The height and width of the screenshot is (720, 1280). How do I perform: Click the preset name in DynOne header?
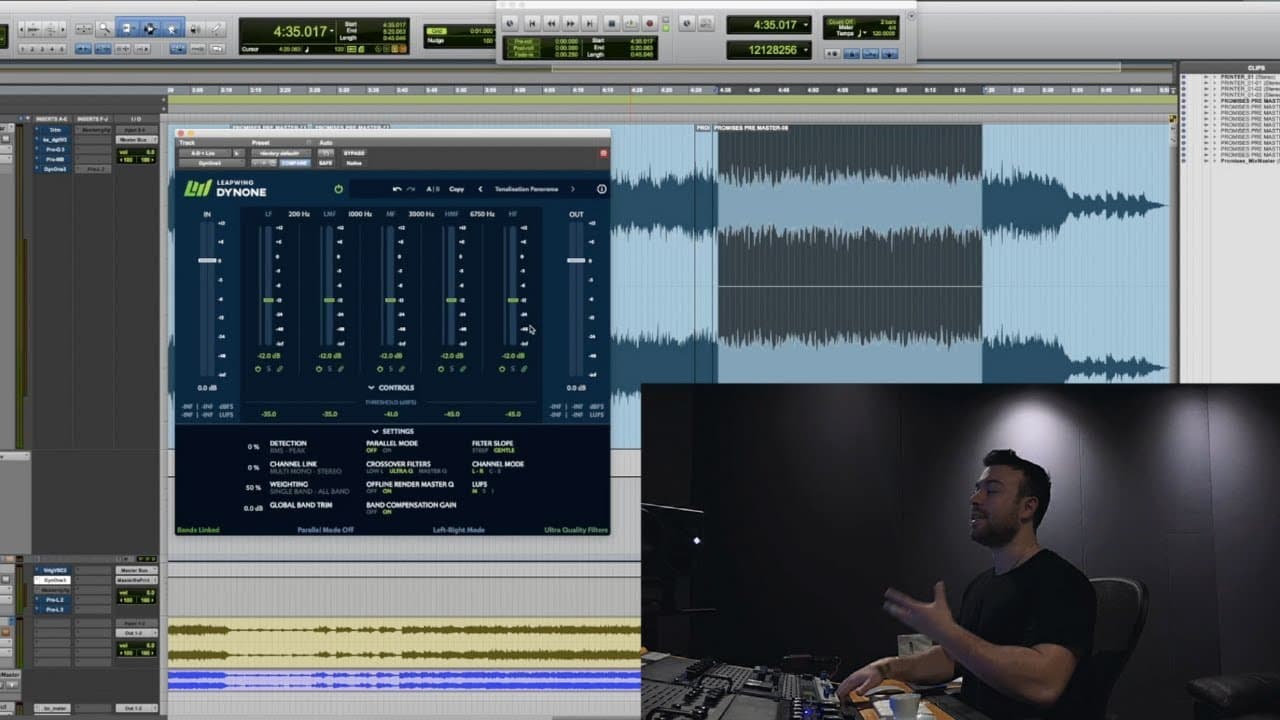coord(526,189)
